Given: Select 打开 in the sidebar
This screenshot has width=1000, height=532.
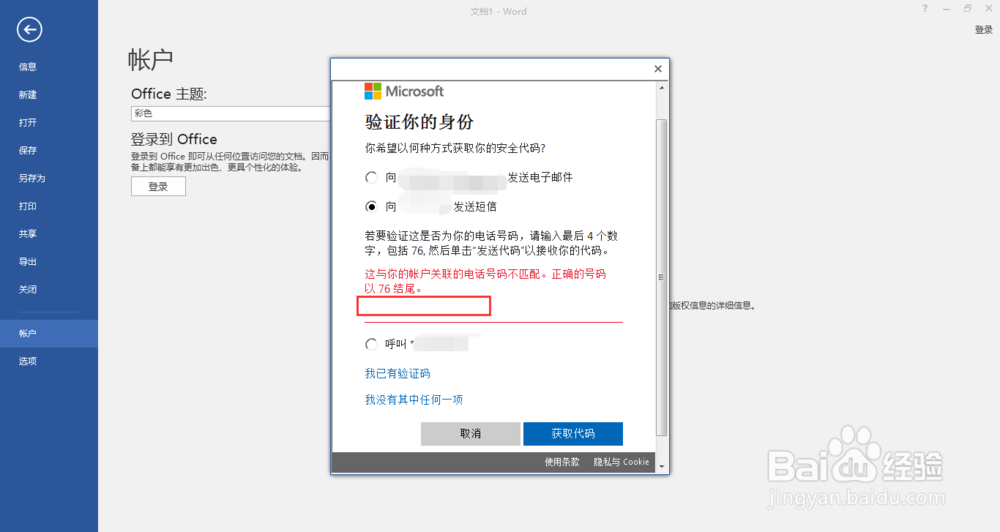Looking at the screenshot, I should click(27, 122).
